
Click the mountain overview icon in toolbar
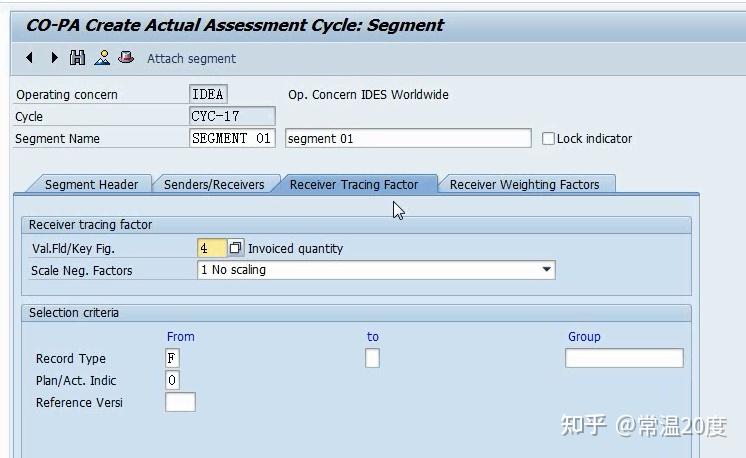pyautogui.click(x=102, y=58)
